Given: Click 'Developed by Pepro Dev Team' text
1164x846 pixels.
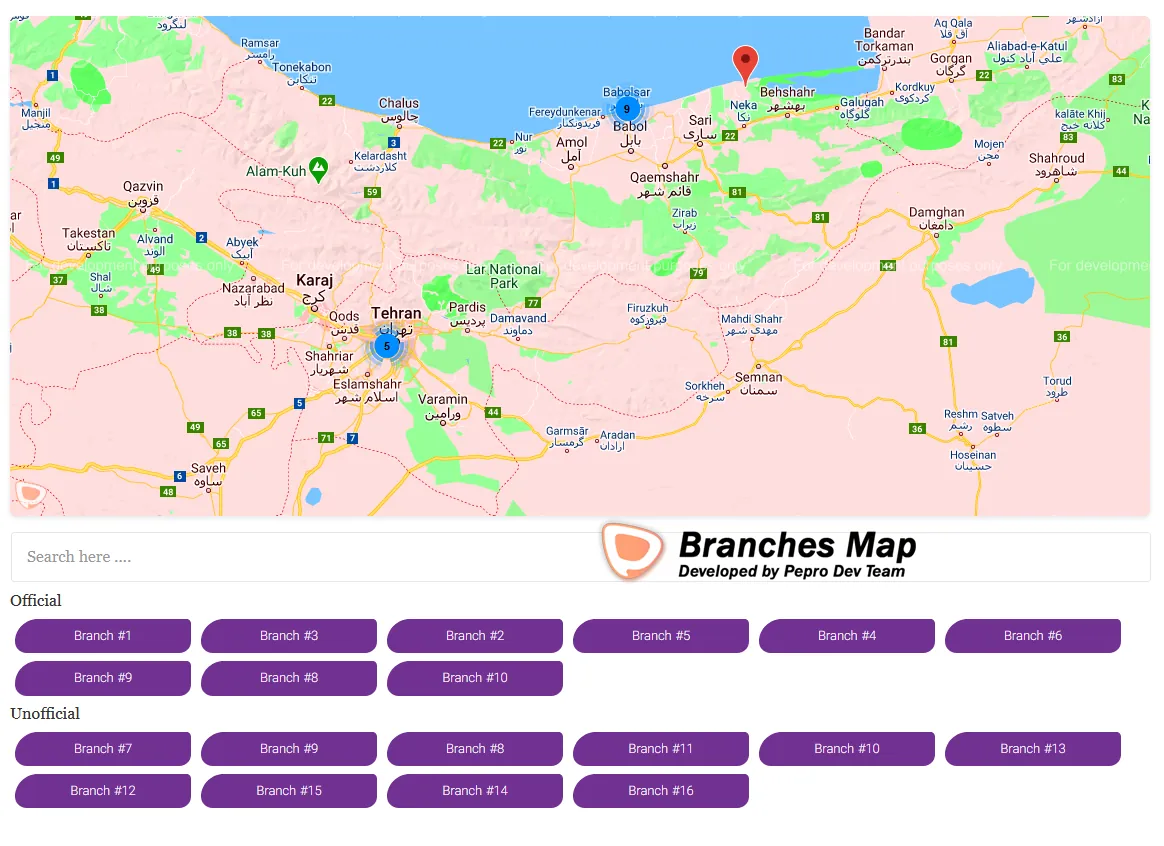Looking at the screenshot, I should pos(791,571).
